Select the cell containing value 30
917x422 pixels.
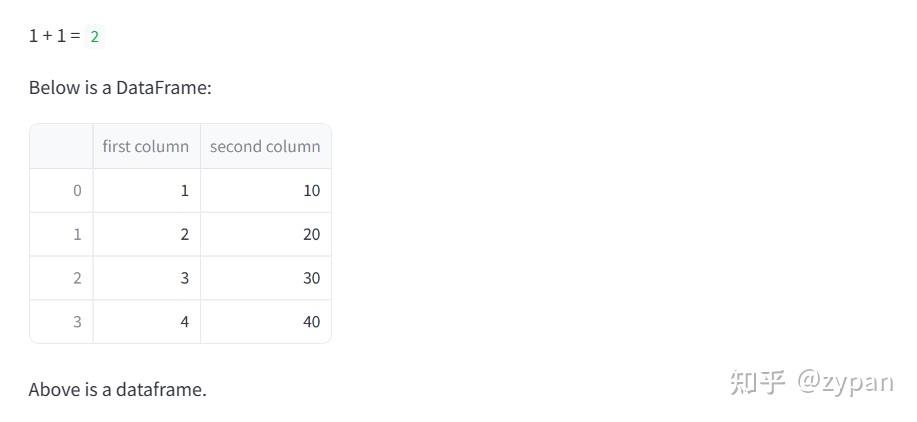[x=266, y=278]
